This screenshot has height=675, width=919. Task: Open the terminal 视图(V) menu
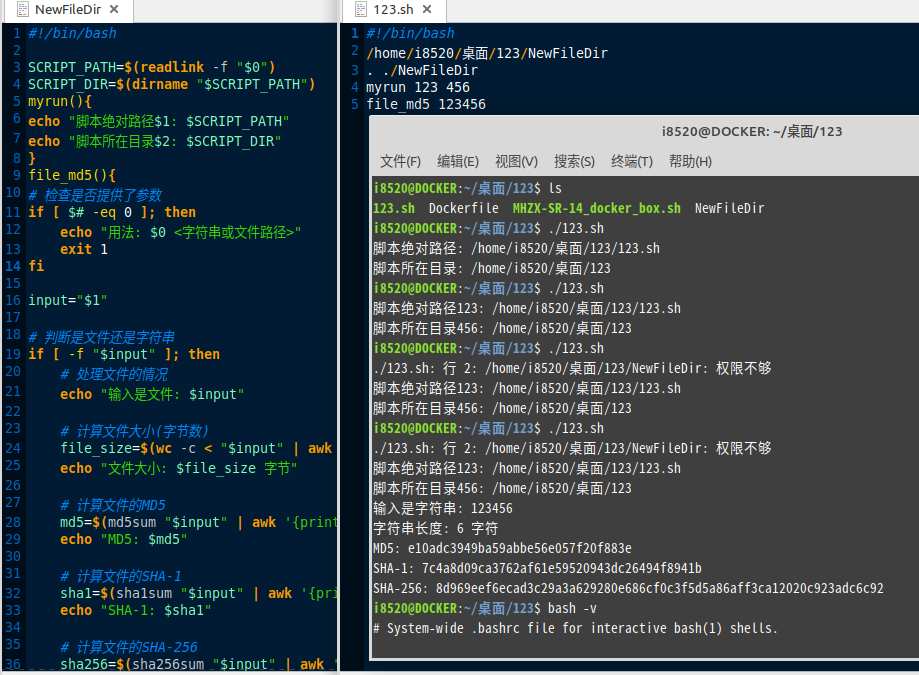(516, 161)
